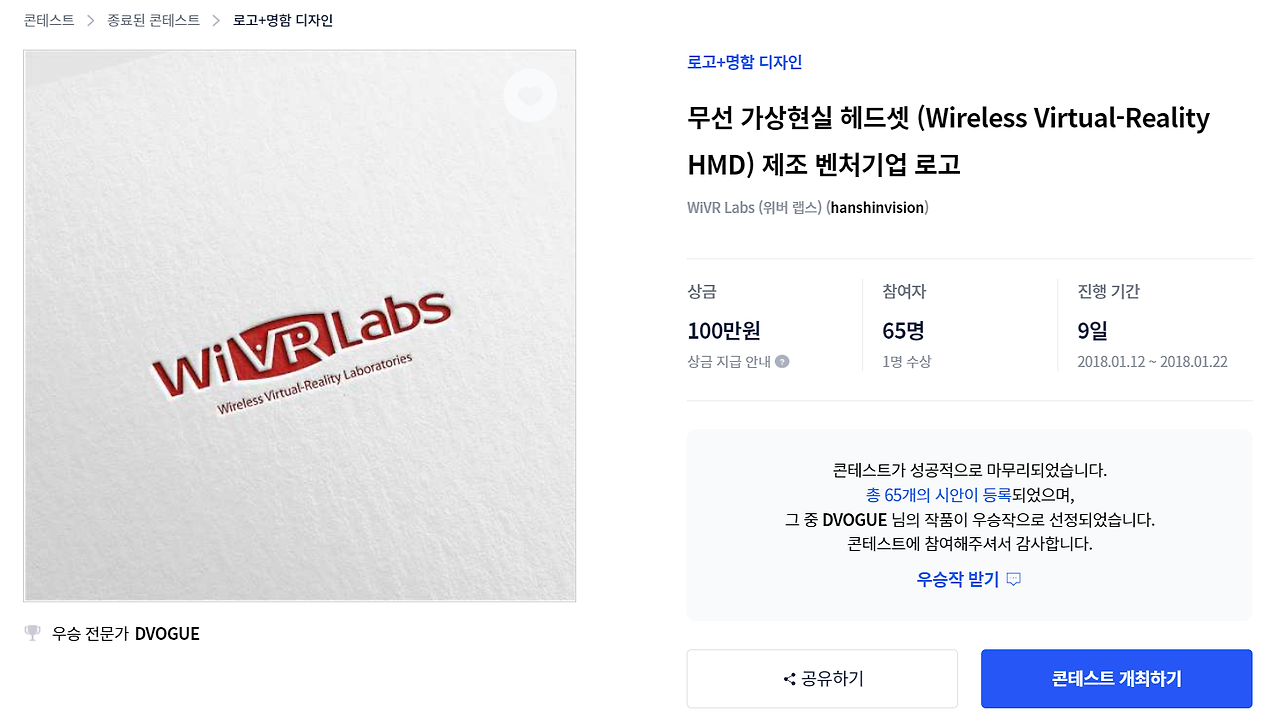Like the design with the heart icon
This screenshot has height=728, width=1280.
(530, 96)
